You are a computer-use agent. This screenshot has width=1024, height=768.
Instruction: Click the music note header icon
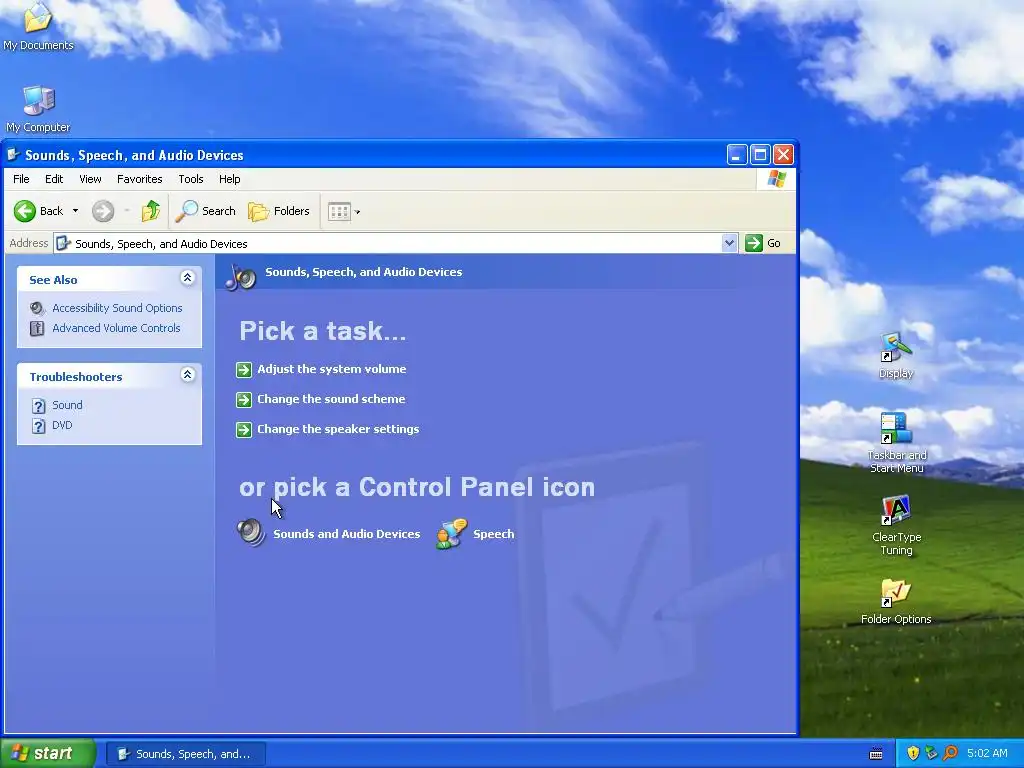pos(241,278)
